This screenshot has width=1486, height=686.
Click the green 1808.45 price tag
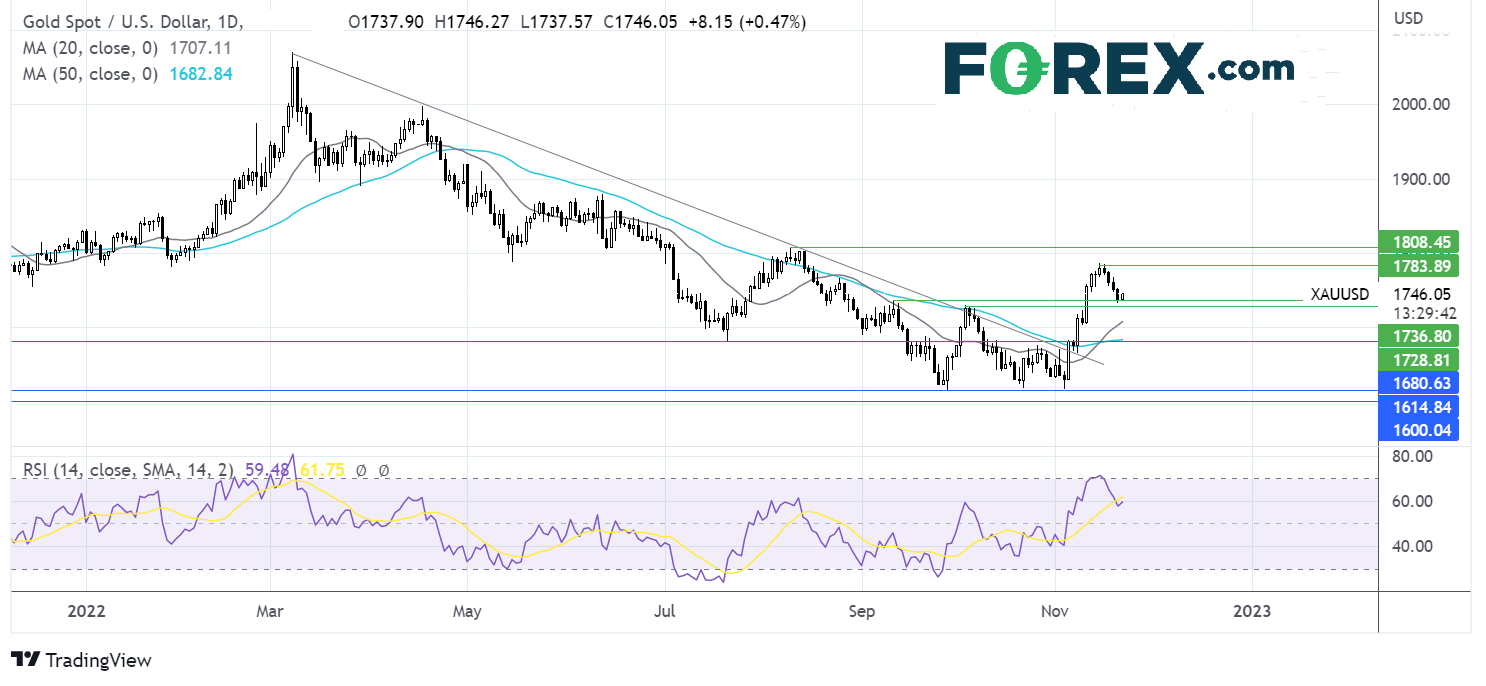[x=1417, y=241]
